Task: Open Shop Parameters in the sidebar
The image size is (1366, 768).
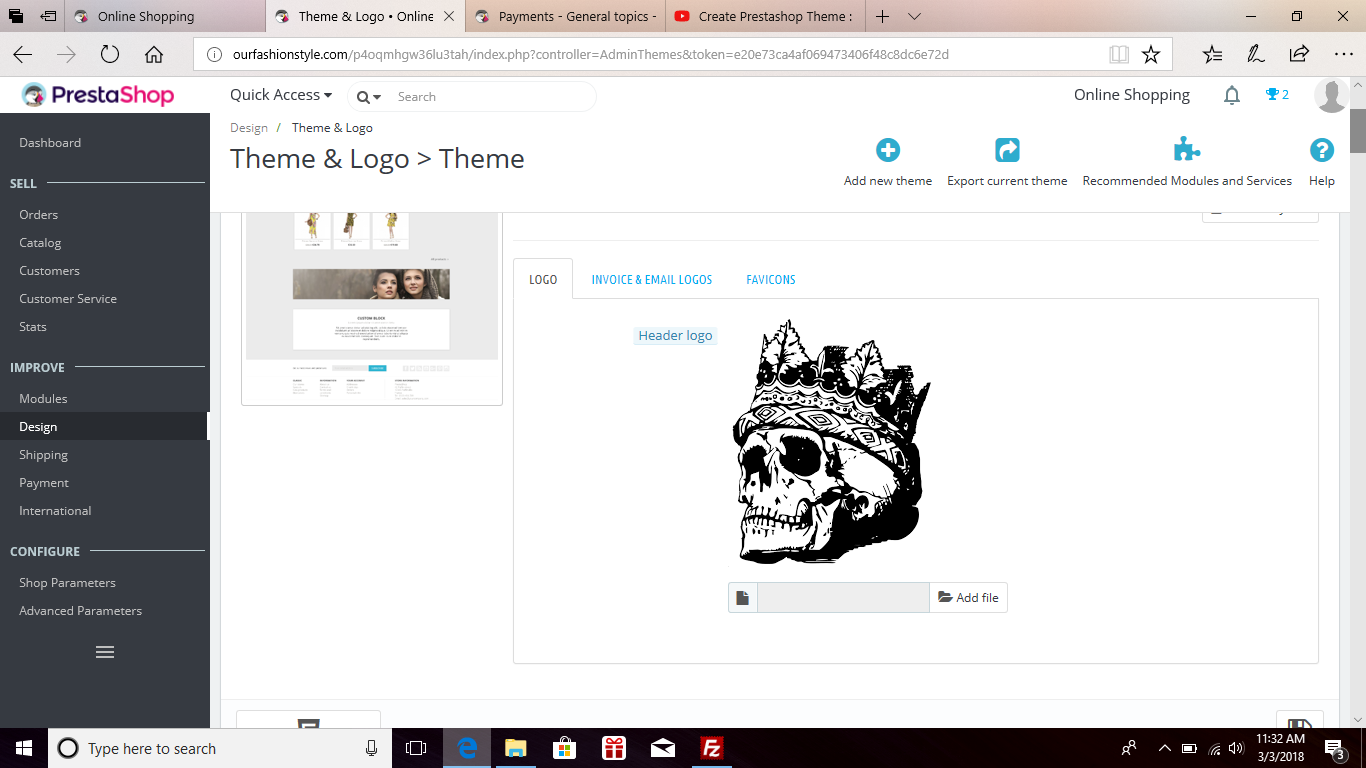Action: click(x=67, y=583)
